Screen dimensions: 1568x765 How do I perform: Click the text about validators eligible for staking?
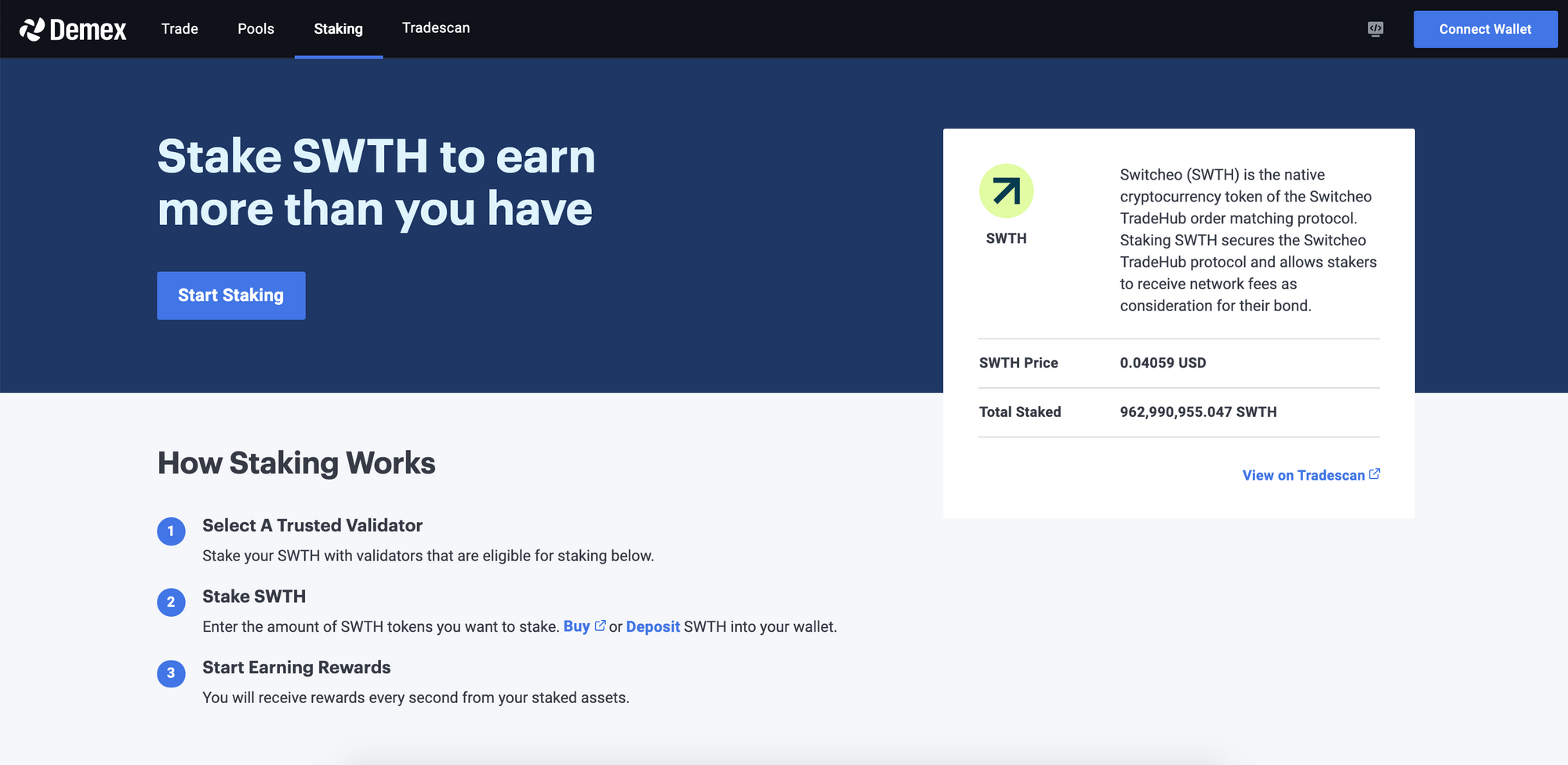(428, 556)
